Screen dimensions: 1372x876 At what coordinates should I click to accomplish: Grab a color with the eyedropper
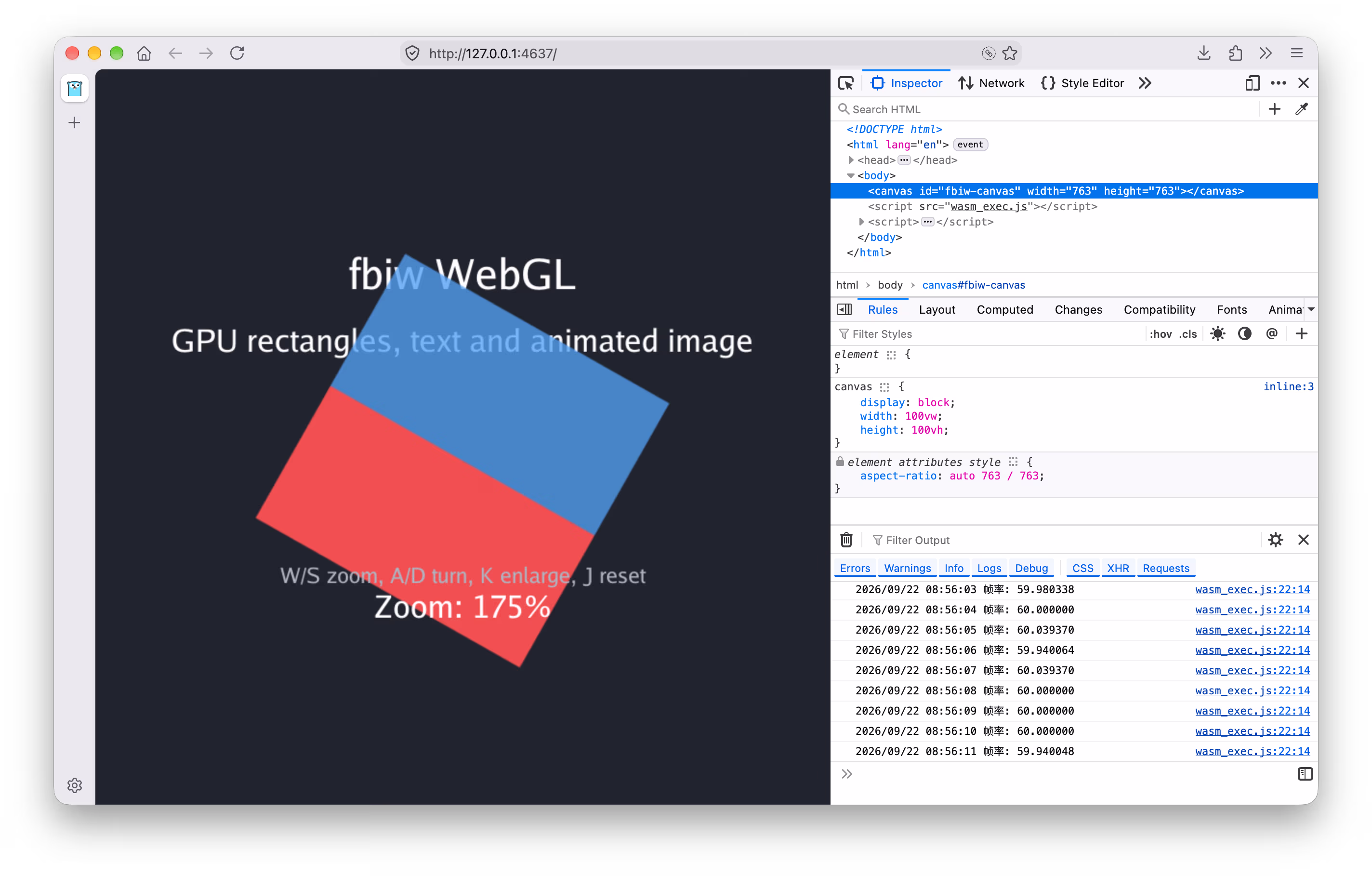pos(1301,109)
